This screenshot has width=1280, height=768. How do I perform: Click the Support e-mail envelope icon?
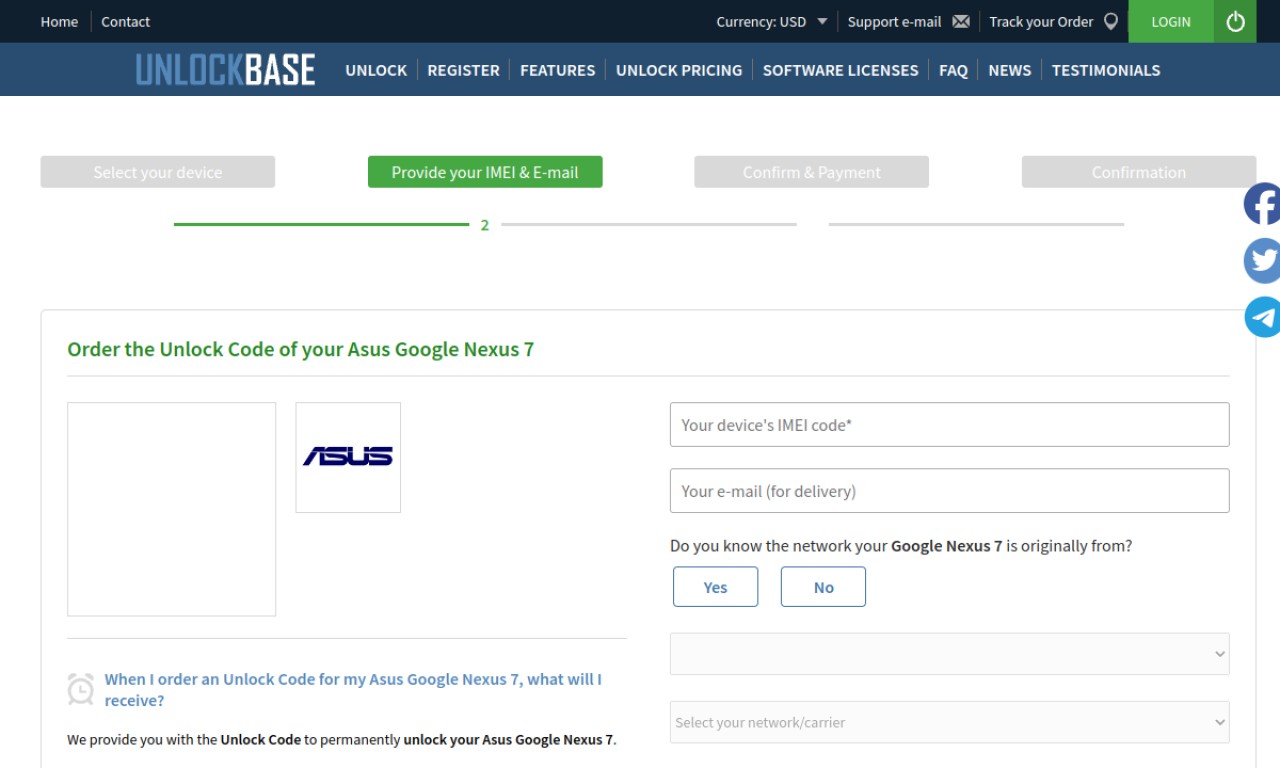(961, 21)
